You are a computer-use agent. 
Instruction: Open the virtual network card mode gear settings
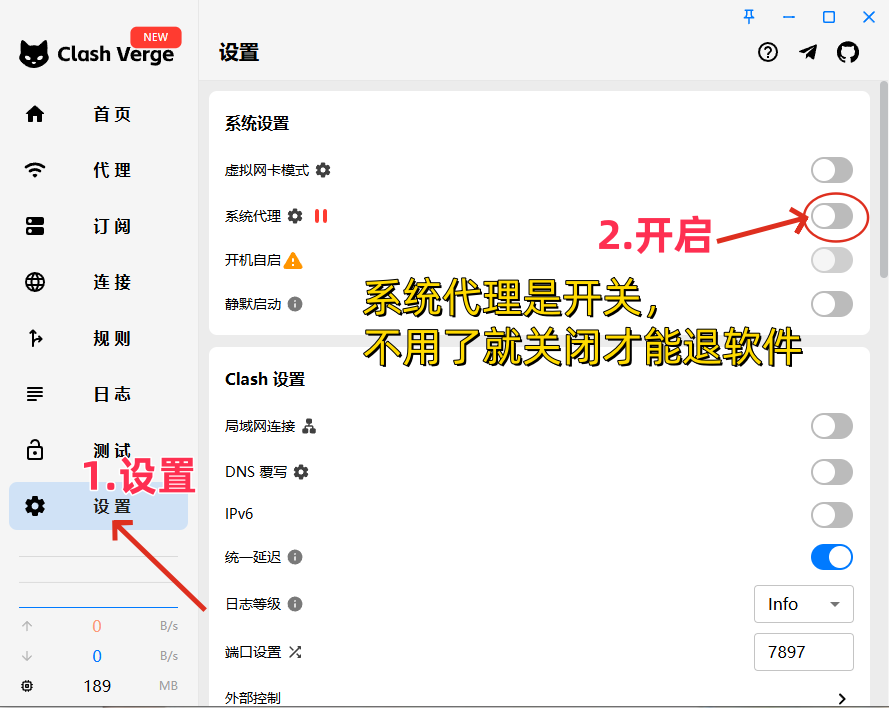click(x=323, y=170)
